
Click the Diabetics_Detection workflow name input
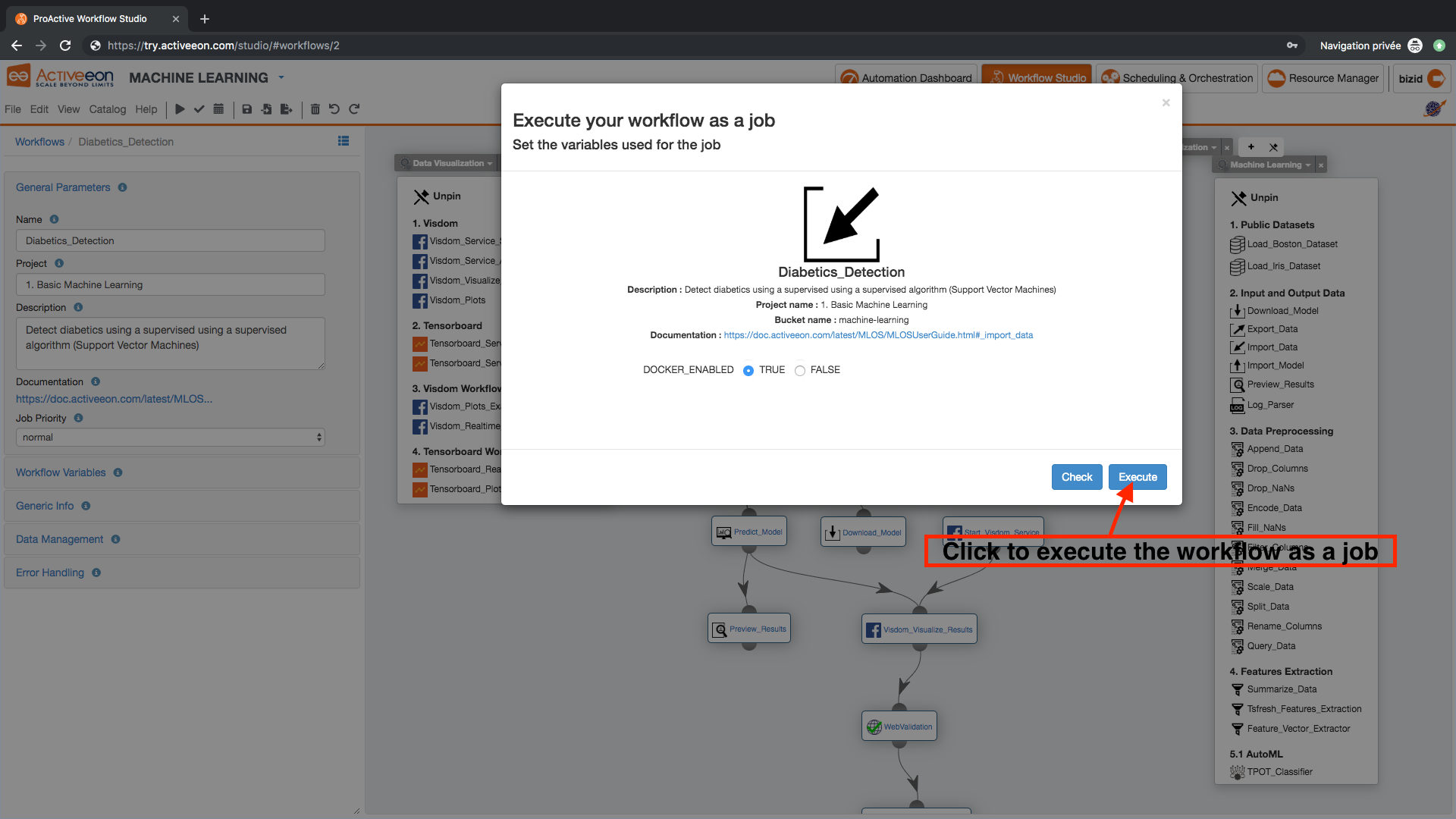[x=170, y=240]
